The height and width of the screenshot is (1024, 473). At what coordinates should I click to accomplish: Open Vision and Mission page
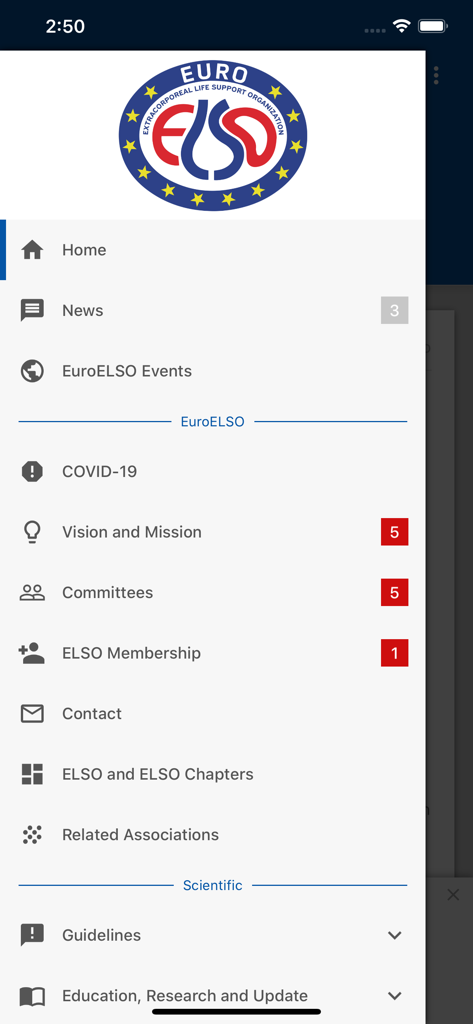click(x=213, y=532)
